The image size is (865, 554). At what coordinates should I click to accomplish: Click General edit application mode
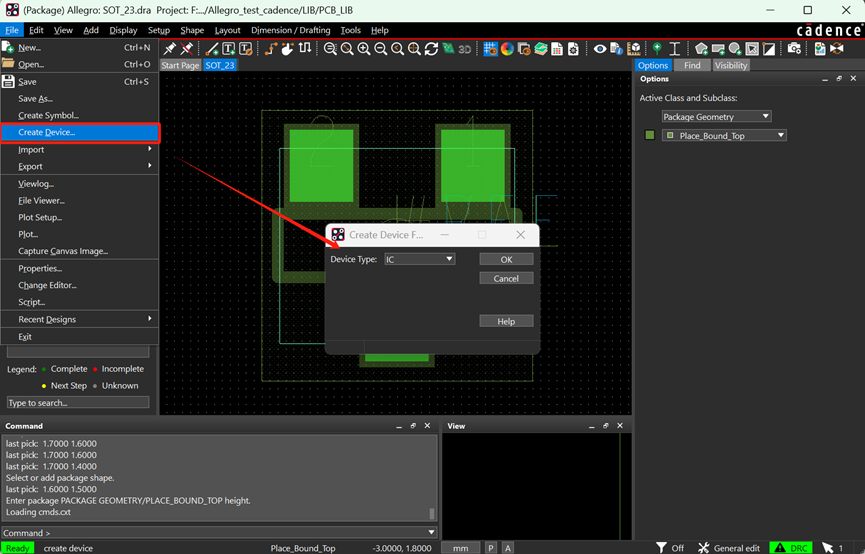pos(729,548)
